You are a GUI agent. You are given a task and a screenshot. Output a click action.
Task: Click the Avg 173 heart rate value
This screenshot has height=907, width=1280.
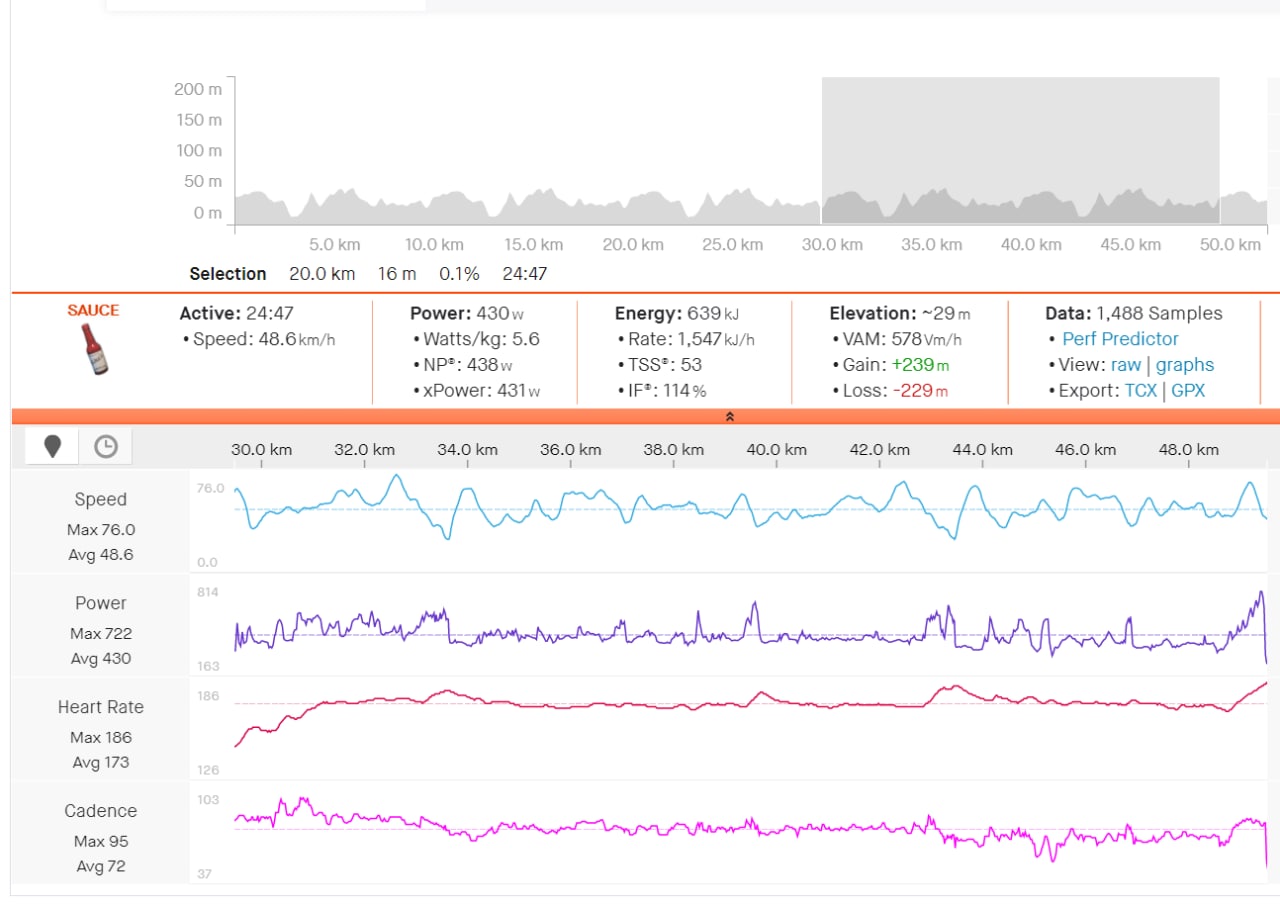point(101,762)
